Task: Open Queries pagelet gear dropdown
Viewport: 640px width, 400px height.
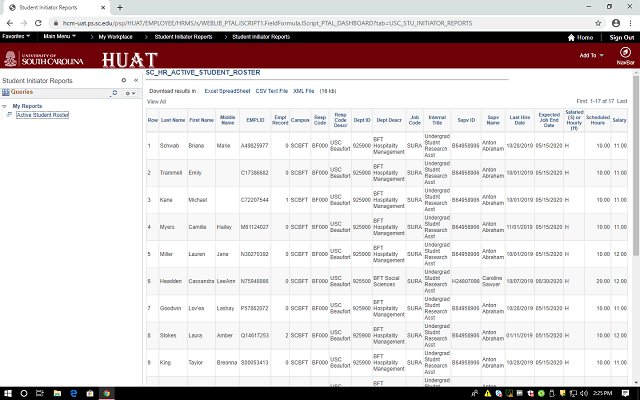Action: (130, 93)
